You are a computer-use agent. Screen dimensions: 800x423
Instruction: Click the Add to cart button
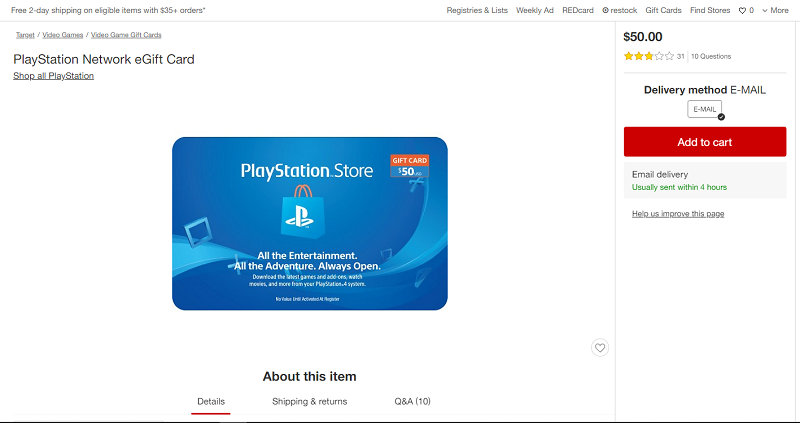coord(705,142)
